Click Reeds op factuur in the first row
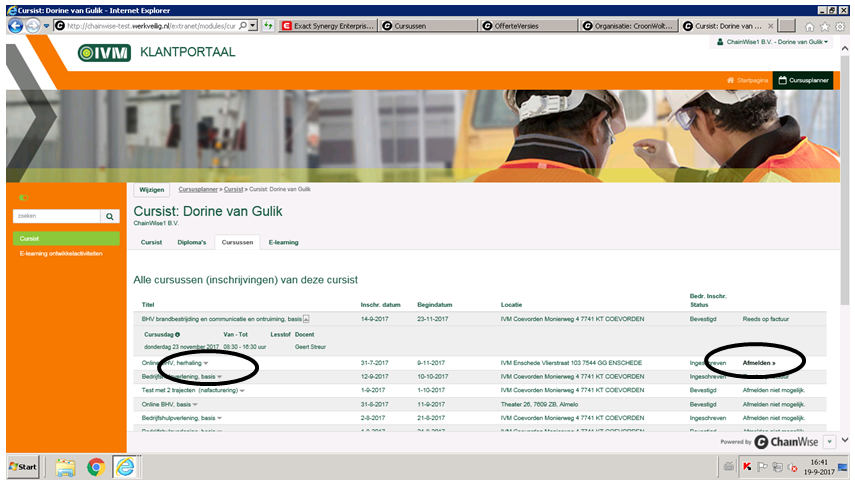This screenshot has width=855, height=484. (x=766, y=319)
